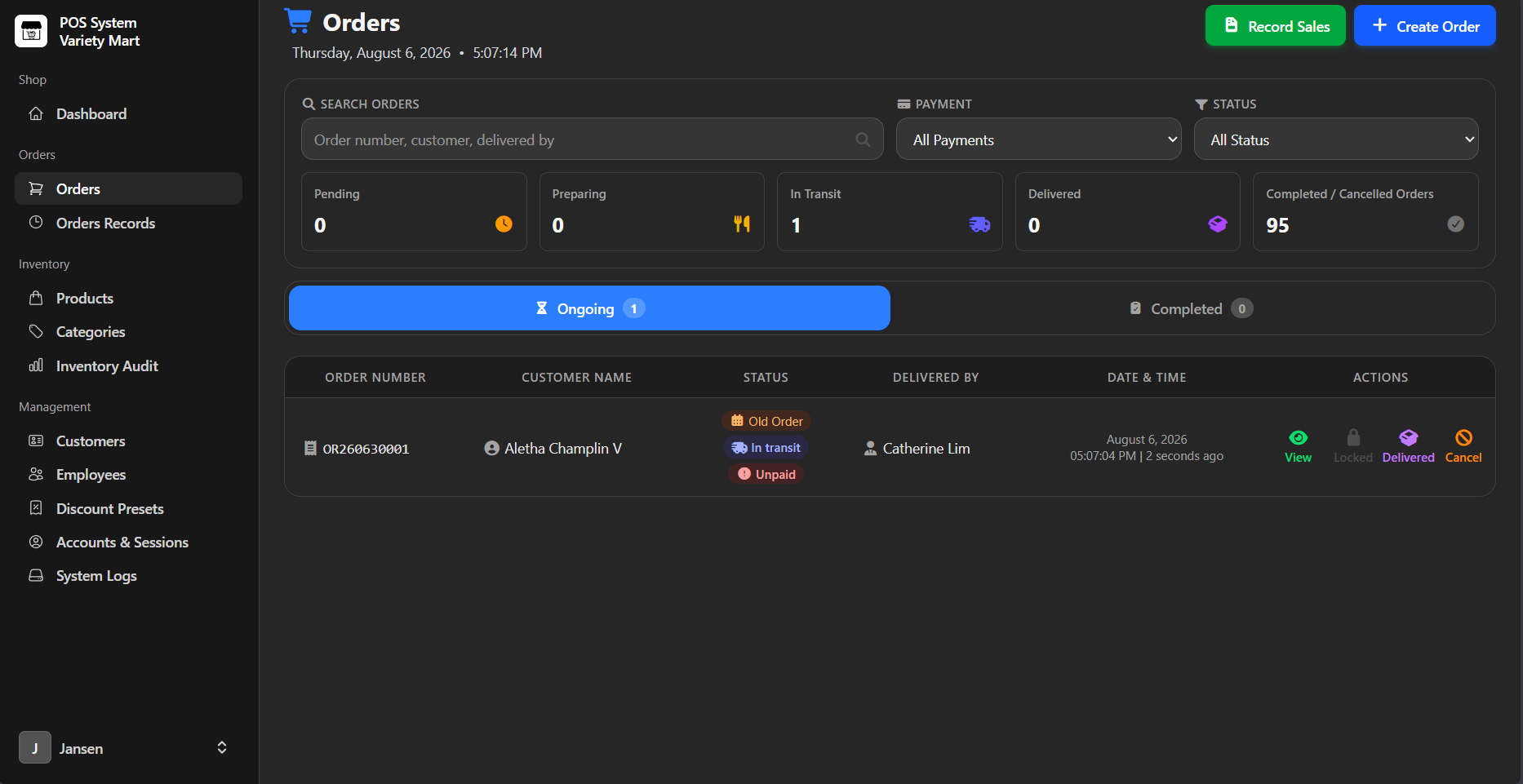Open Categories in sidebar

[128, 331]
